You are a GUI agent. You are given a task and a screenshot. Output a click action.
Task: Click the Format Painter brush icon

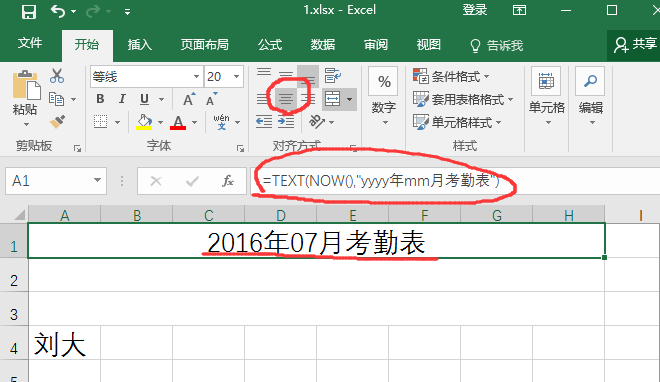57,122
